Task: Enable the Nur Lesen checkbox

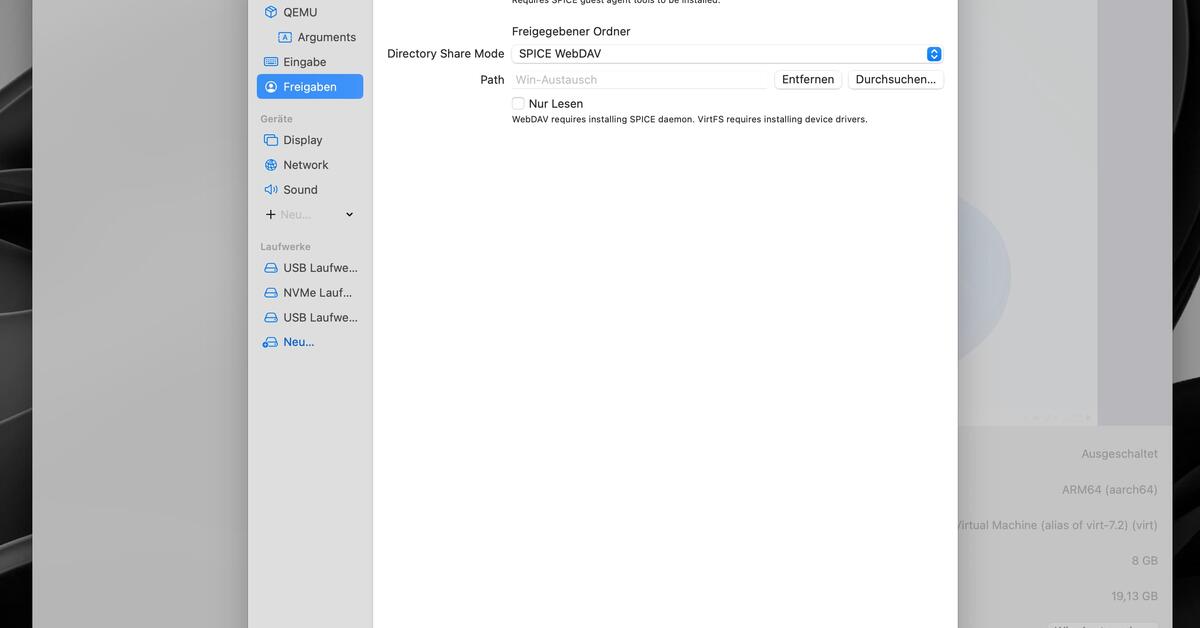Action: (518, 103)
